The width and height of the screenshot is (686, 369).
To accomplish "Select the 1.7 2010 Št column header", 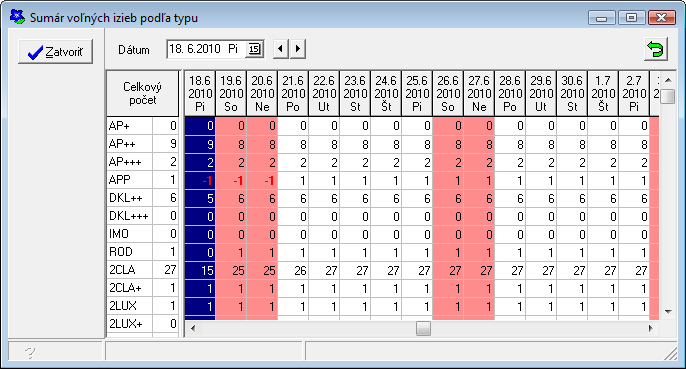I will [603, 94].
